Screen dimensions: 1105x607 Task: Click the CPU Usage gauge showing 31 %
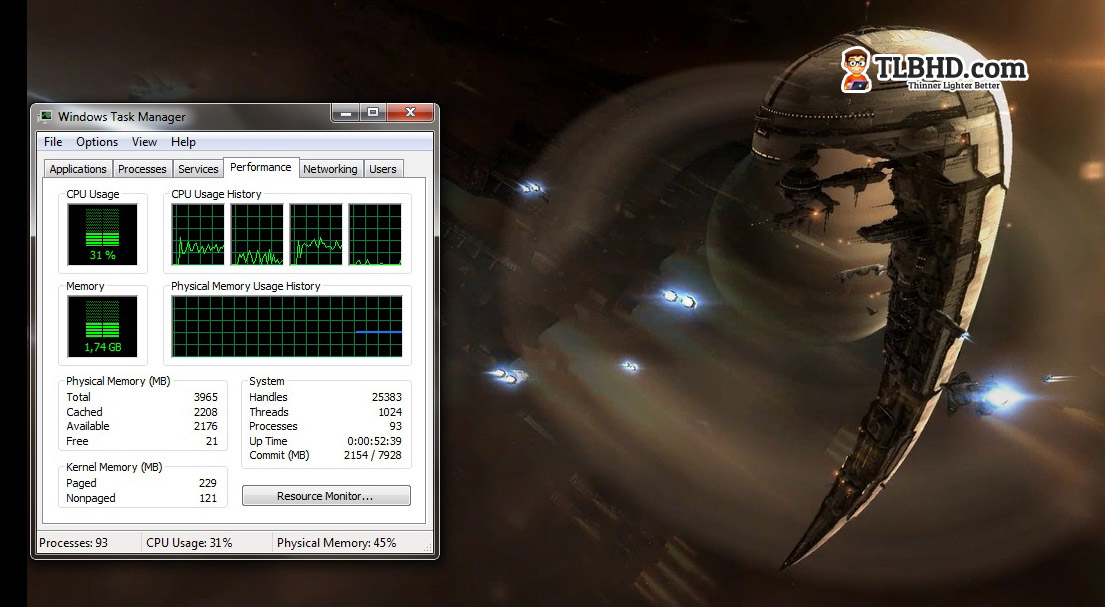click(102, 235)
